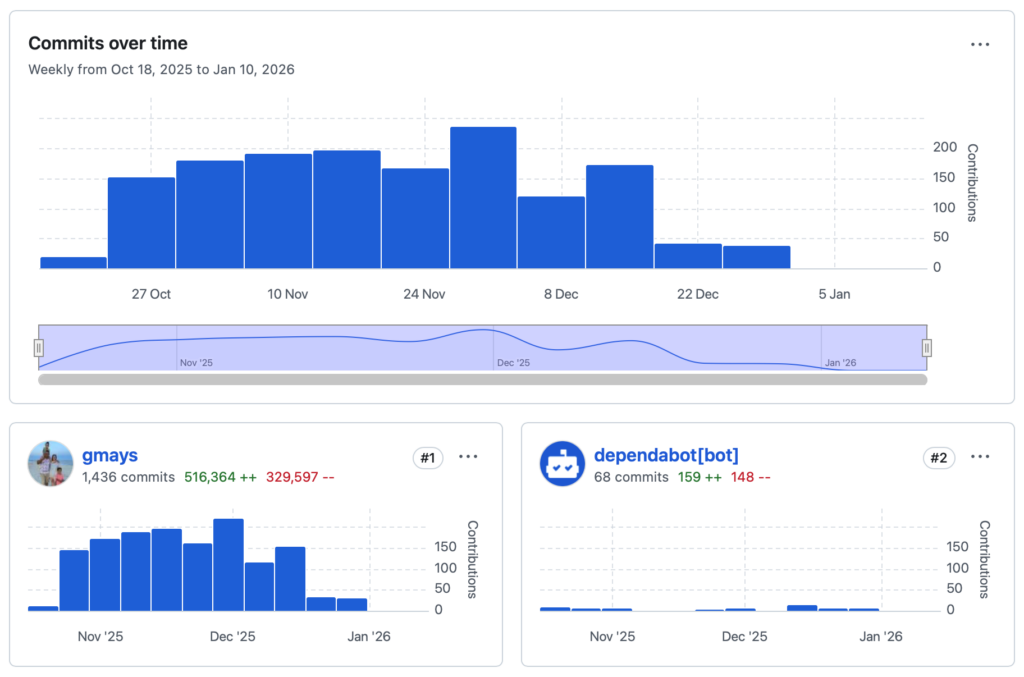The width and height of the screenshot is (1024, 677).
Task: Click the #1 rank badge
Action: pos(427,458)
